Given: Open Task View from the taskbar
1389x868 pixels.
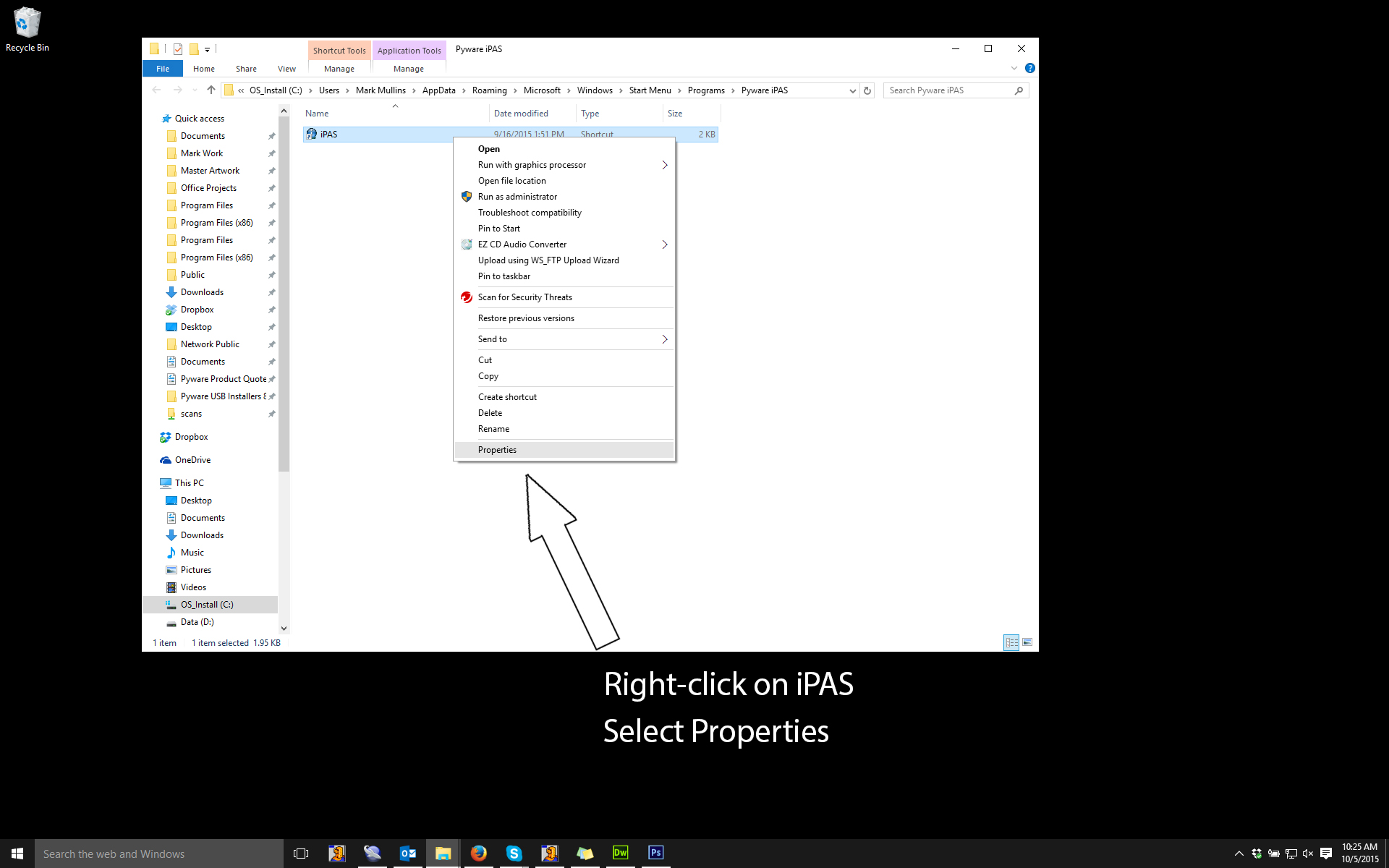Looking at the screenshot, I should (300, 854).
